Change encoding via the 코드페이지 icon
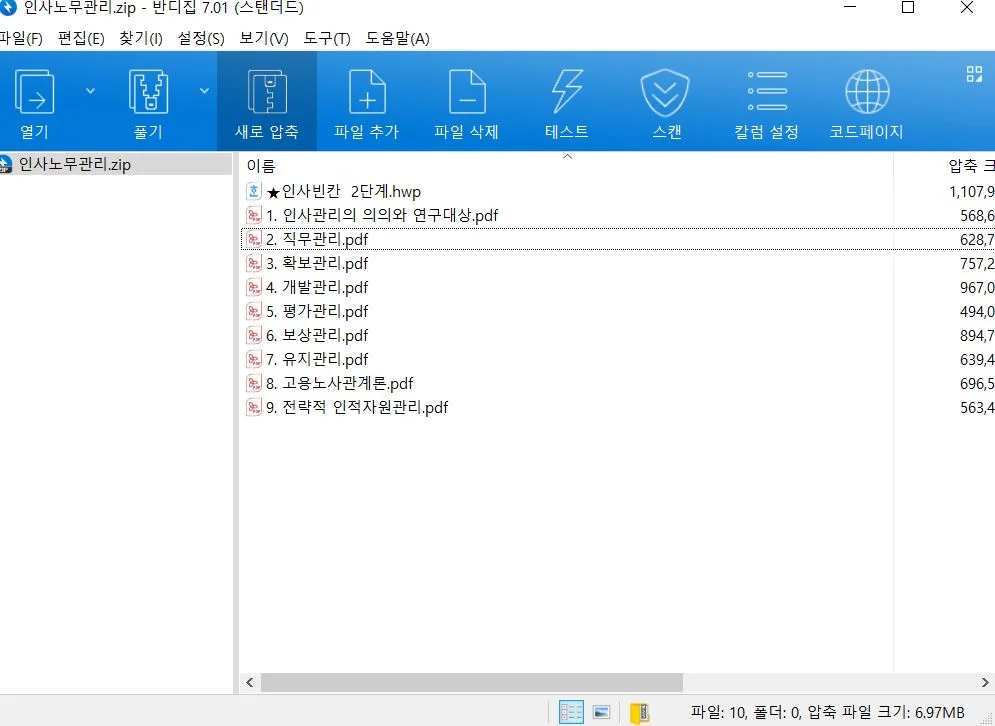Viewport: 995px width, 726px height. tap(866, 100)
